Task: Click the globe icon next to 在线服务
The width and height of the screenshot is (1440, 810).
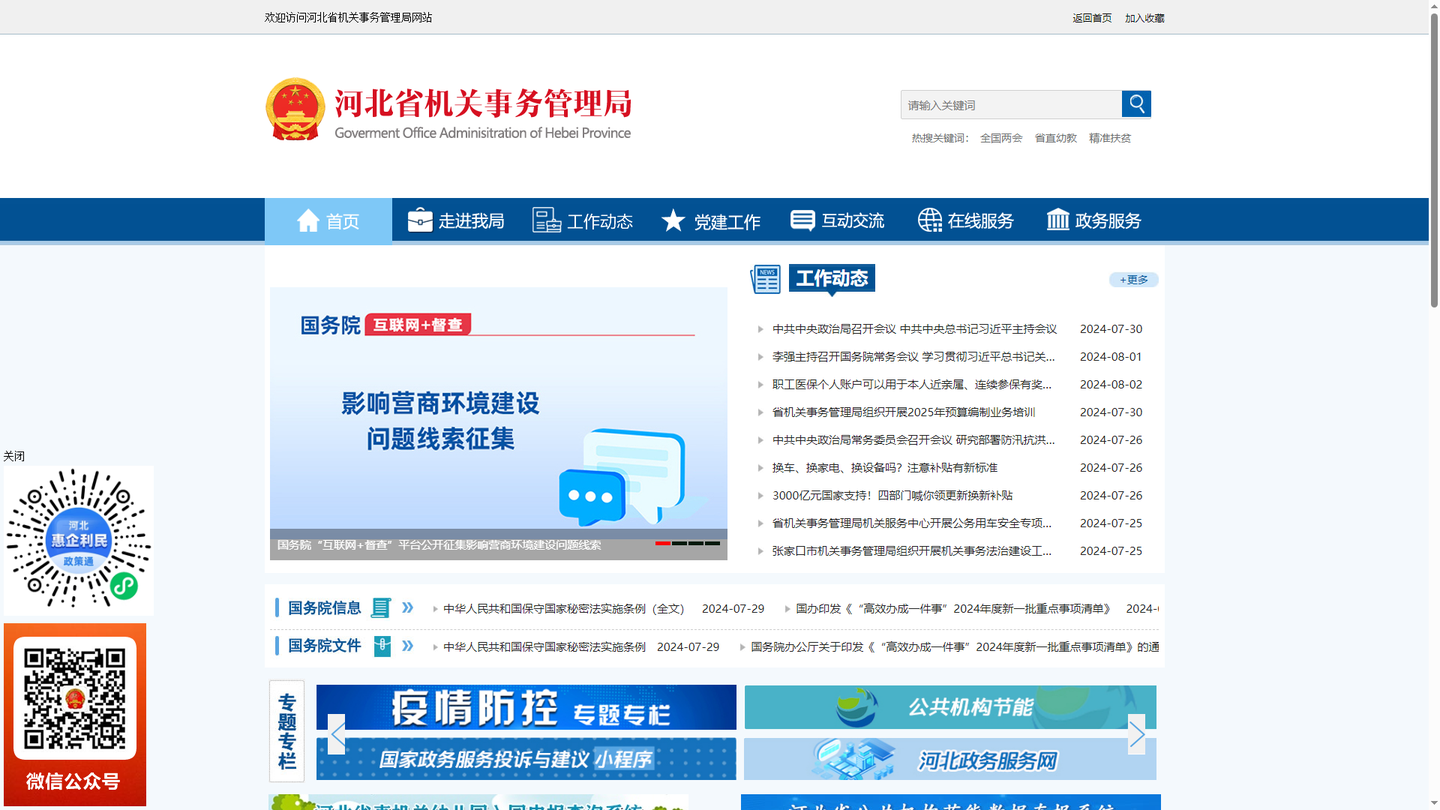Action: pyautogui.click(x=930, y=220)
